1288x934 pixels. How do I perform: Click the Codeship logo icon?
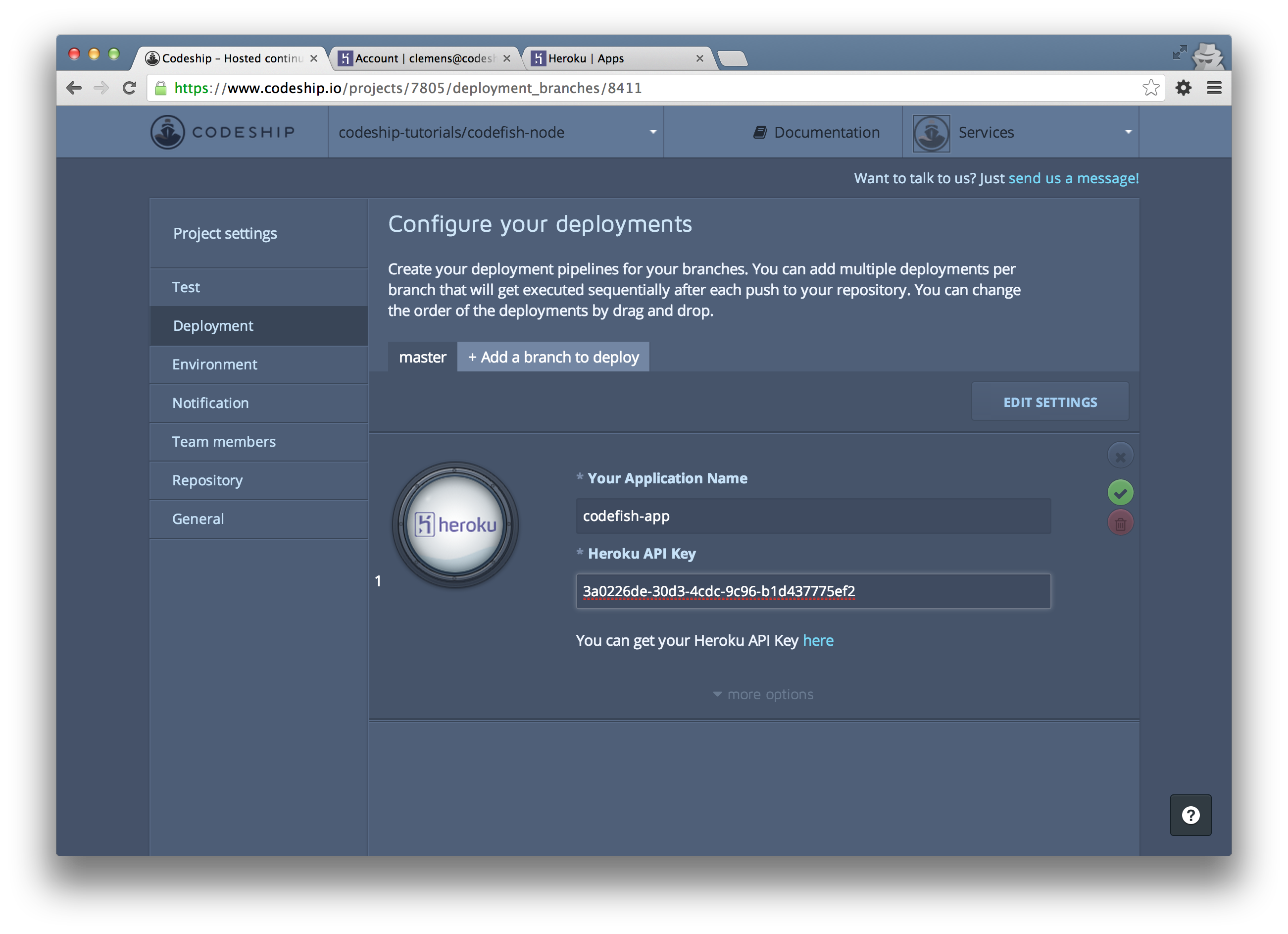tap(167, 132)
